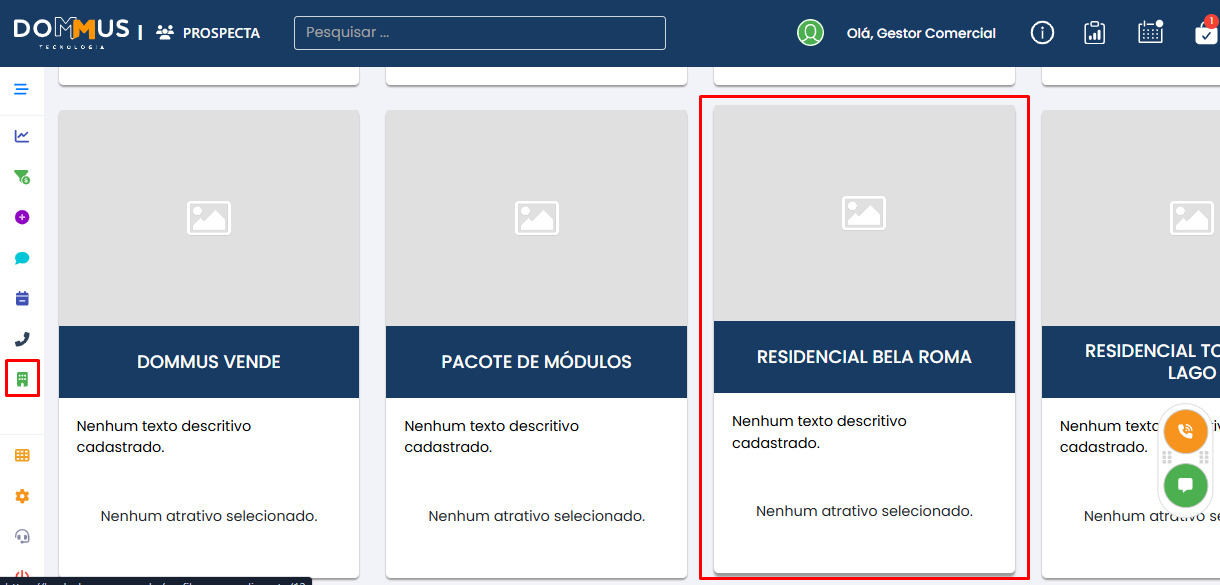The height and width of the screenshot is (585, 1220).
Task: Open the line chart dashboard icon
Action: click(x=22, y=136)
